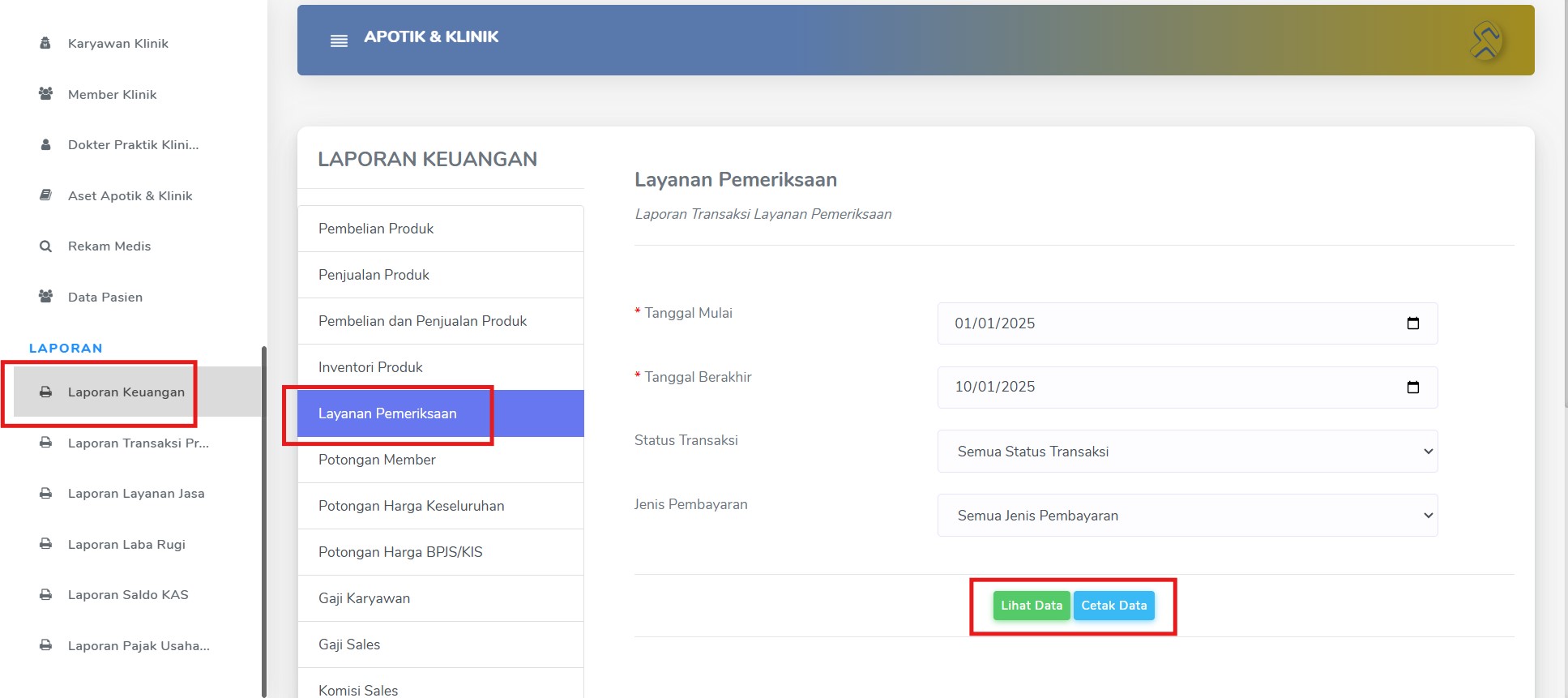Expand the Status Transaksi dropdown
Viewport: 1568px width, 698px height.
[x=1187, y=452]
